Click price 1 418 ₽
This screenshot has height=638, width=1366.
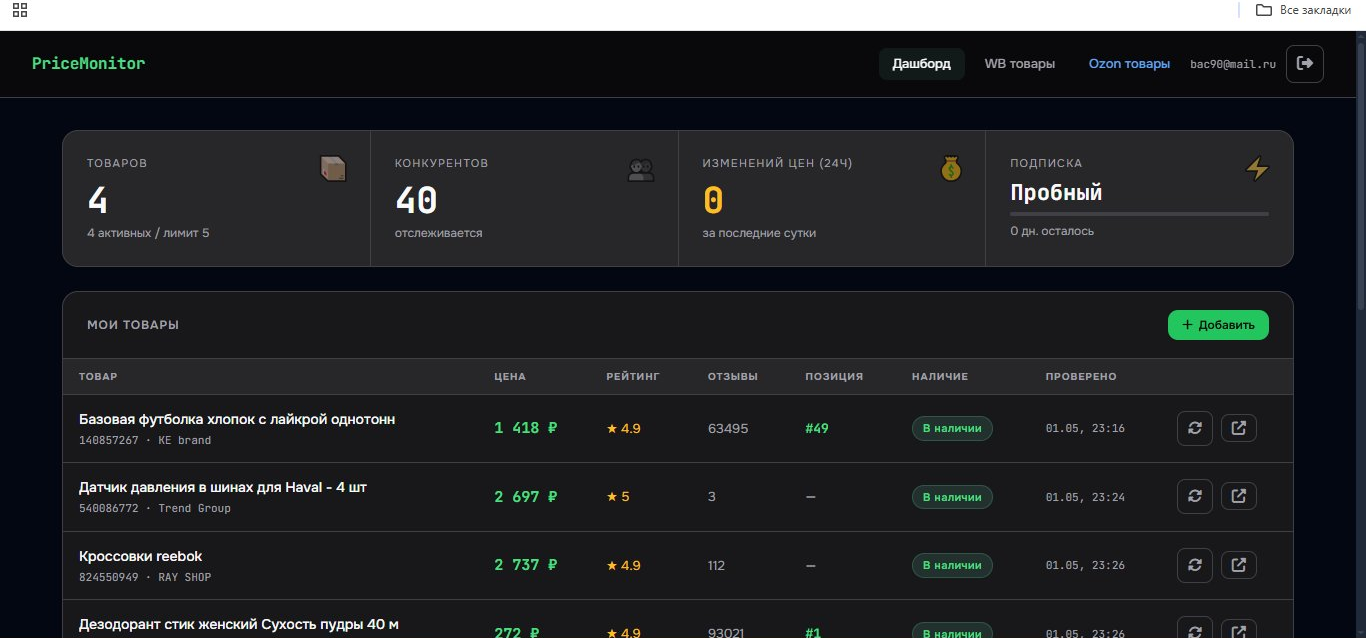[x=526, y=428]
